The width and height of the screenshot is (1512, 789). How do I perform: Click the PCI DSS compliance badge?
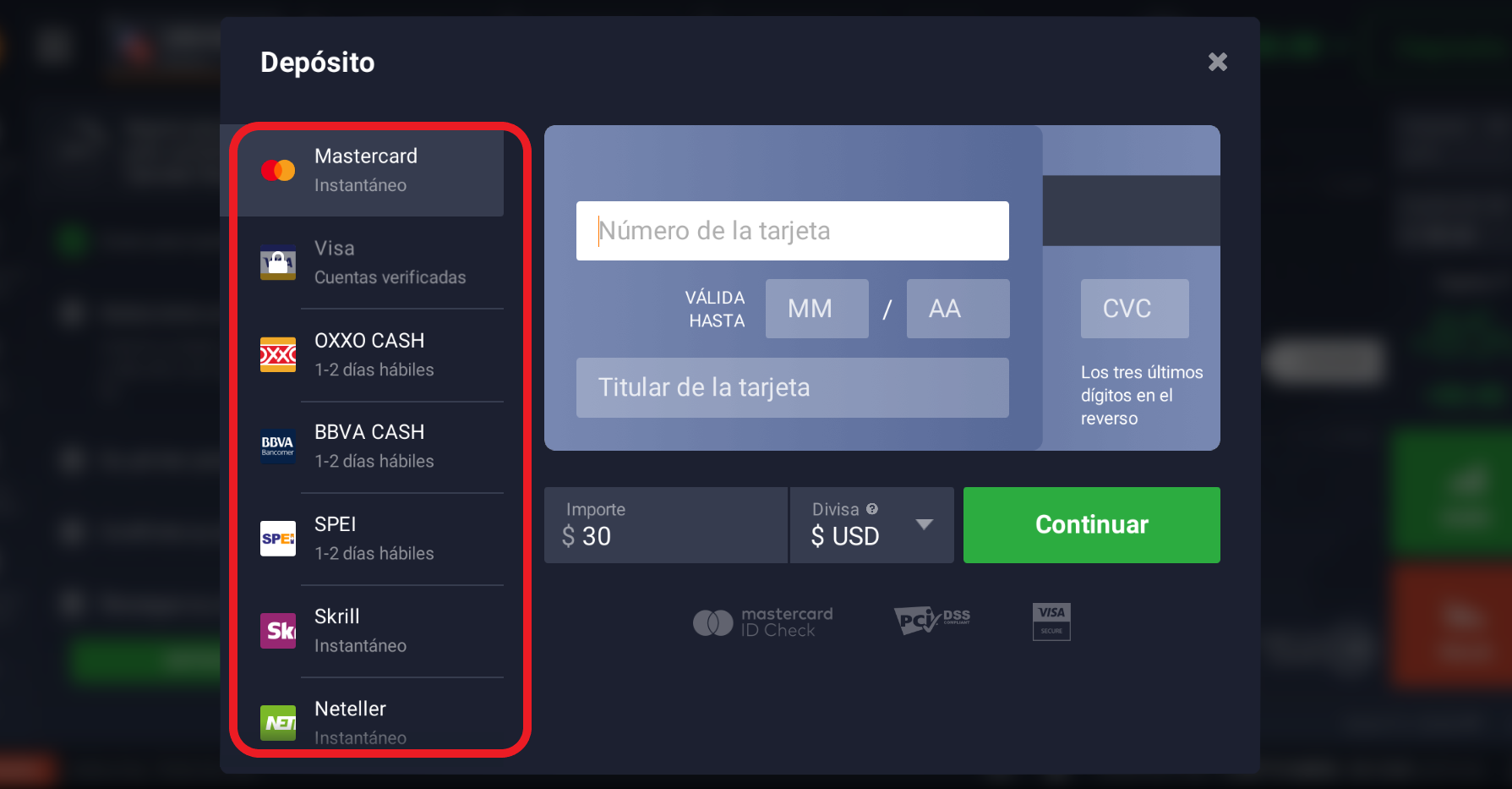[932, 620]
